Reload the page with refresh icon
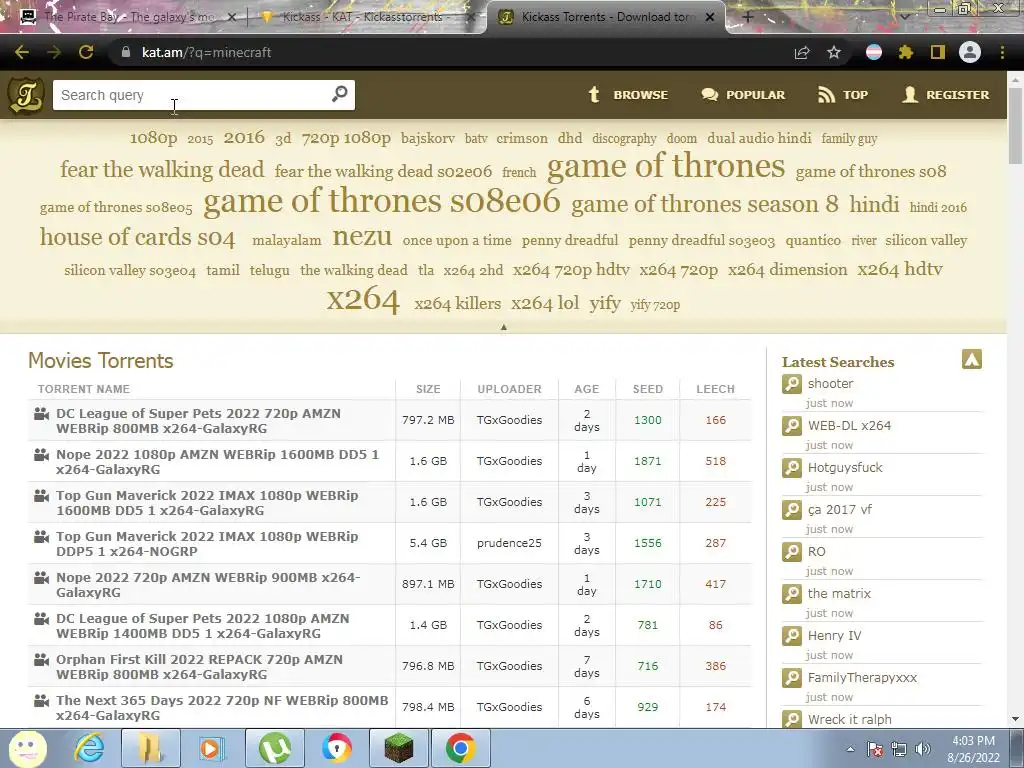This screenshot has width=1024, height=768. [x=86, y=52]
